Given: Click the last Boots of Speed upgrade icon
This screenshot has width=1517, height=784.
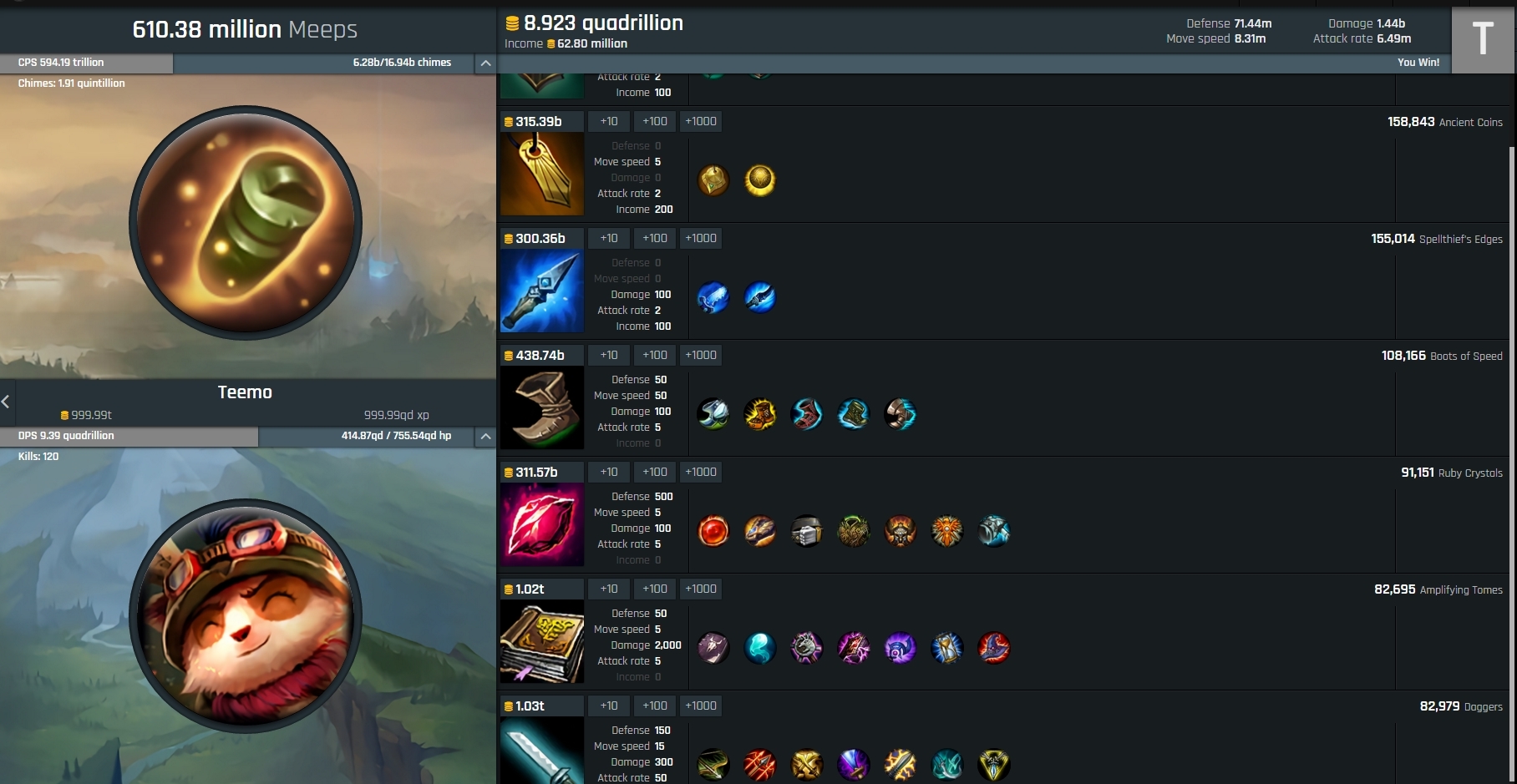Looking at the screenshot, I should tap(901, 414).
